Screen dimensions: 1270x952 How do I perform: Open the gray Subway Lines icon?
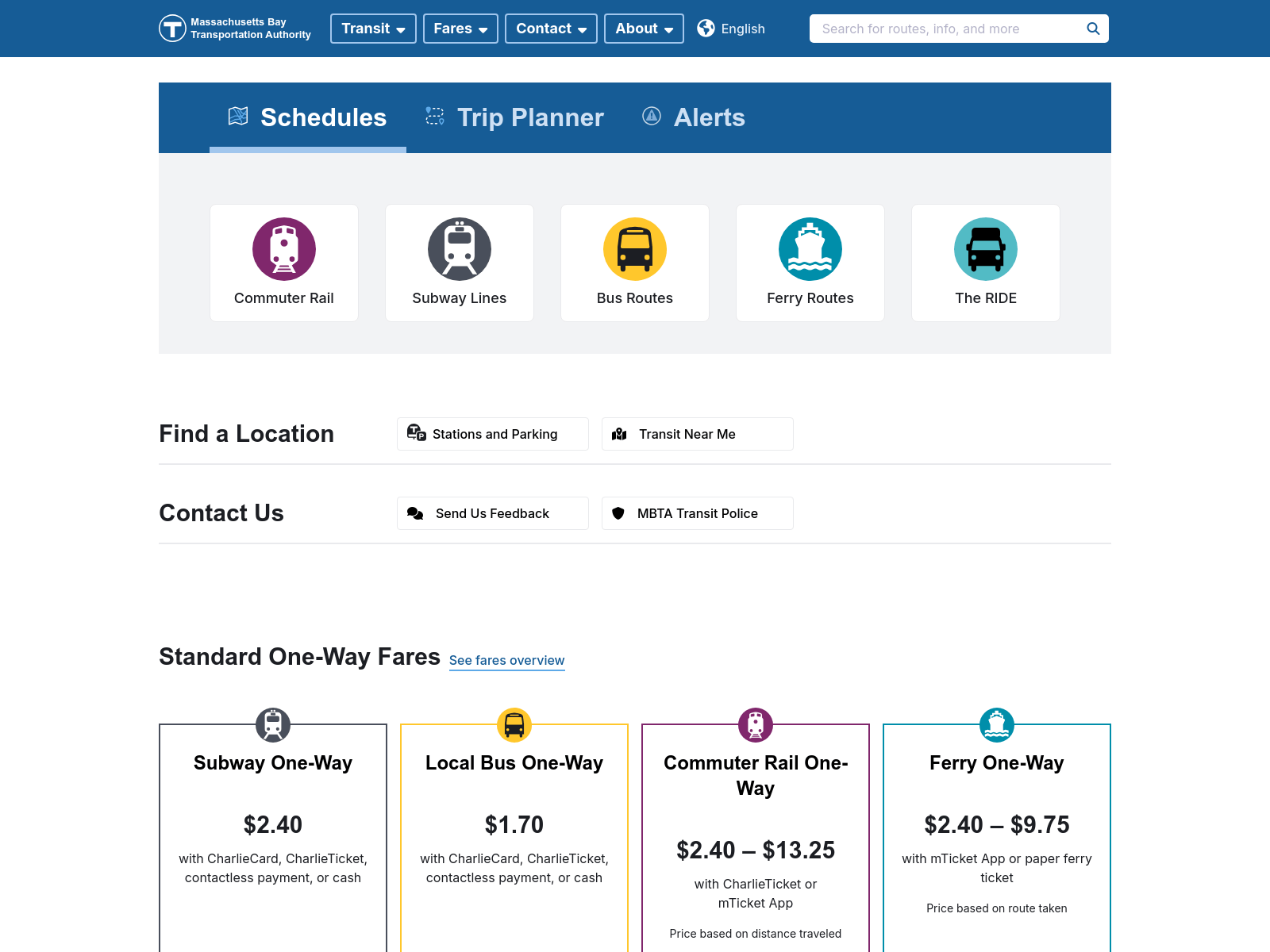460,249
